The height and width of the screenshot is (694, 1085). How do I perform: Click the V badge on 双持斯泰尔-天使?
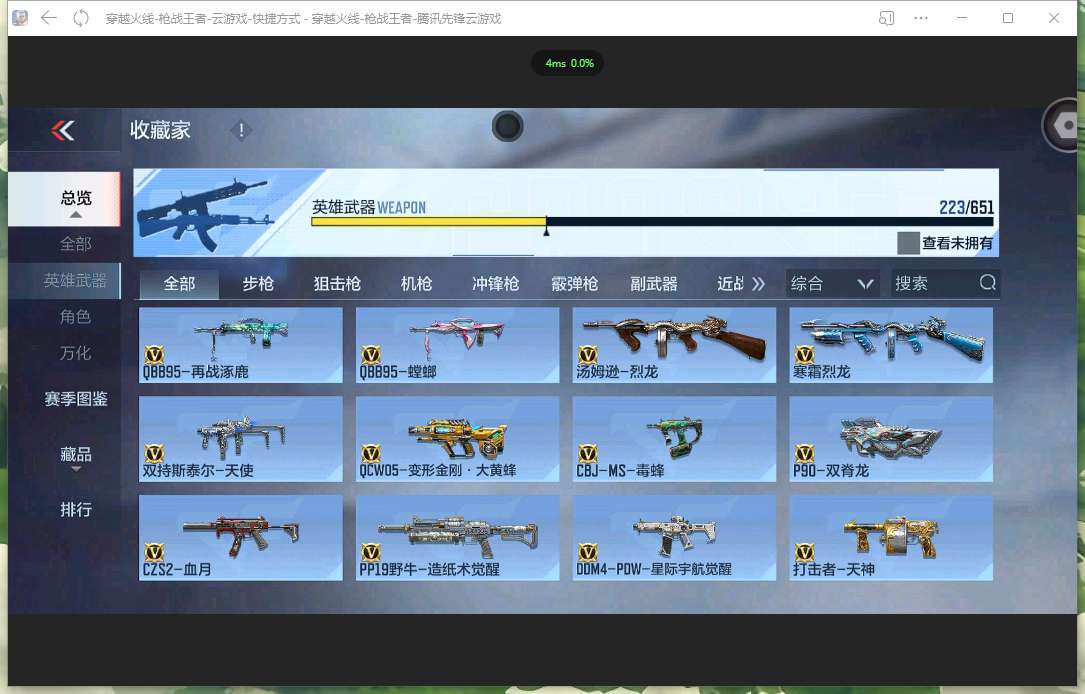pos(154,453)
